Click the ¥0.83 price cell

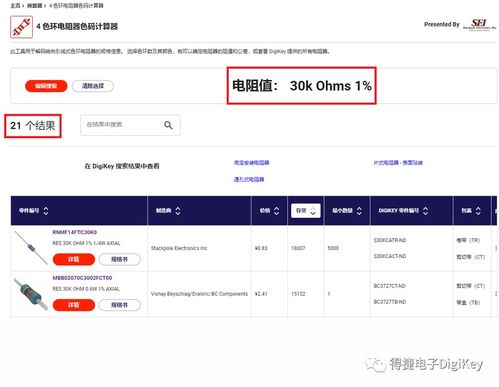tap(261, 248)
